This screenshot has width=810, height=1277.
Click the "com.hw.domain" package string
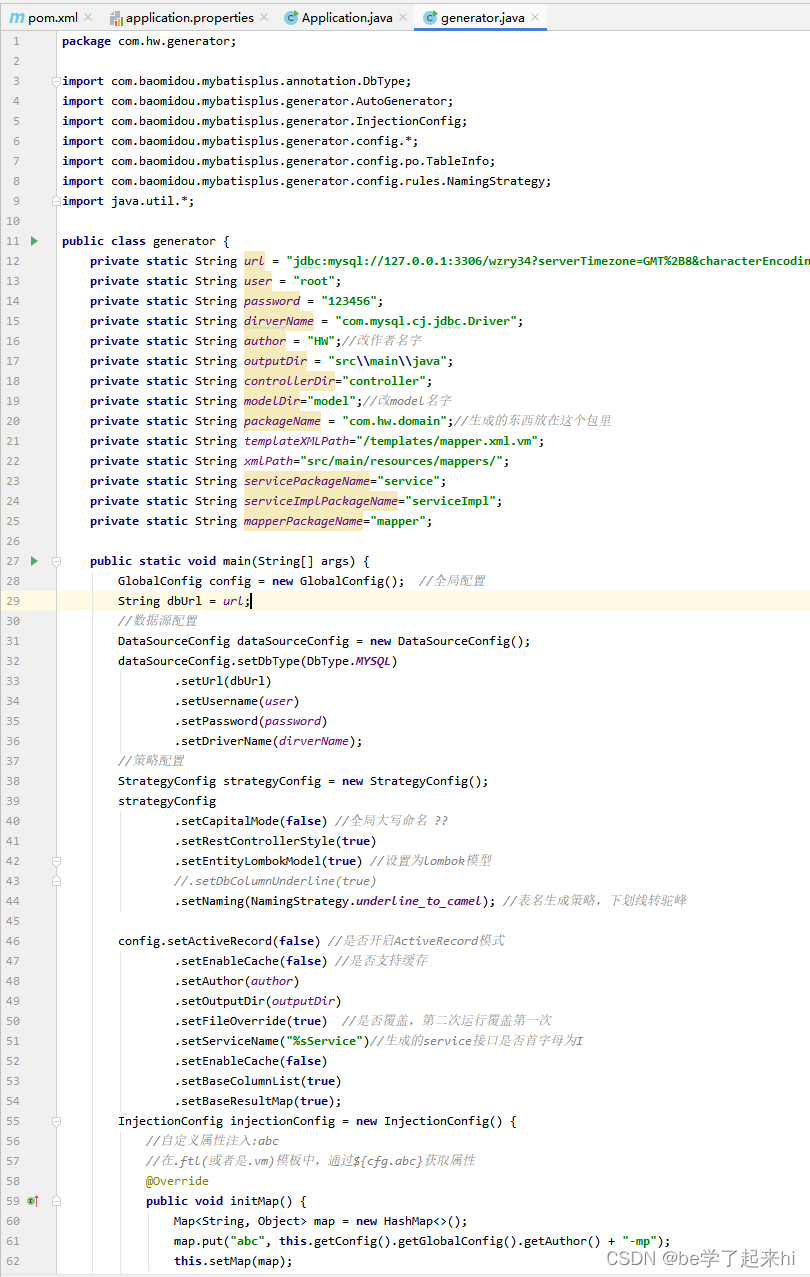[x=394, y=421]
